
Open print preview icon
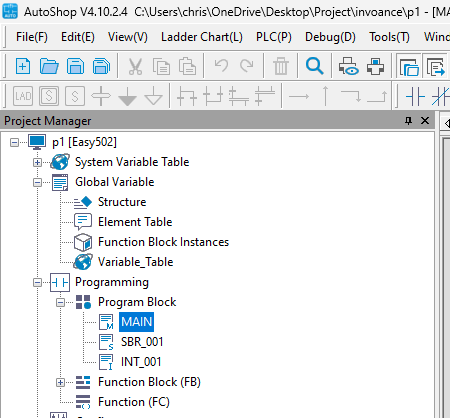349,66
